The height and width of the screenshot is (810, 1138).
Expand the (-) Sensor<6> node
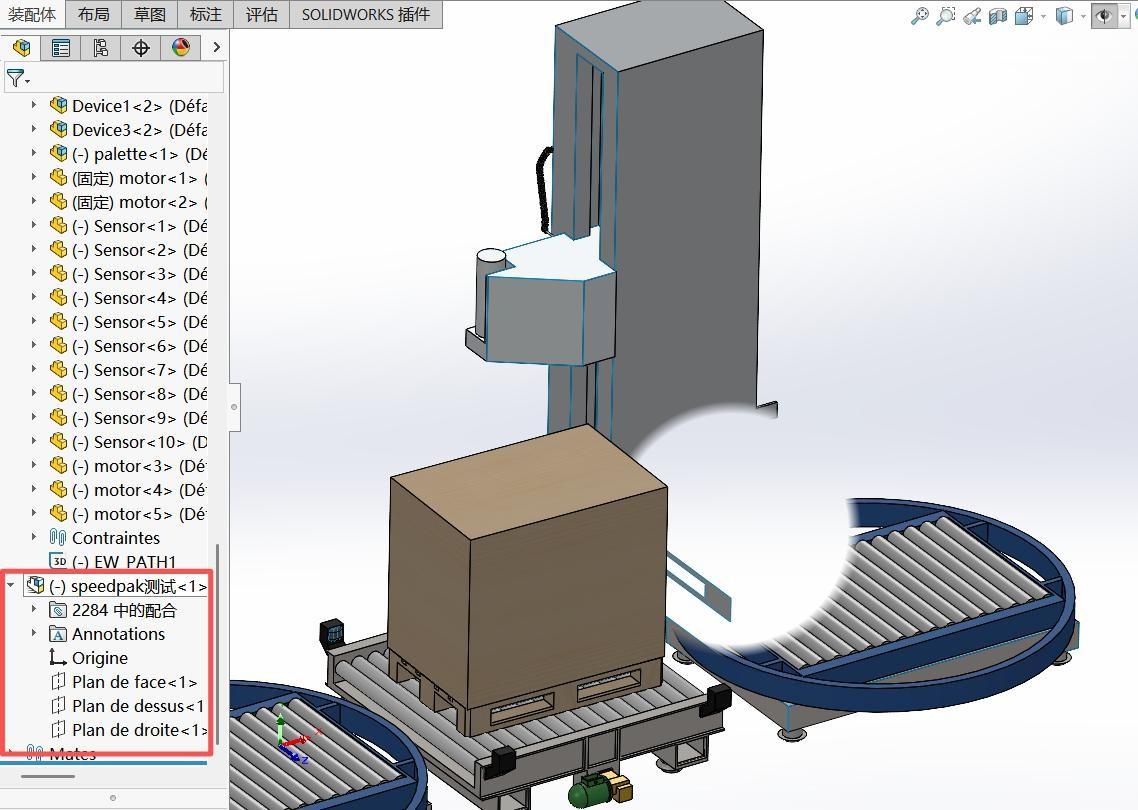click(x=33, y=345)
